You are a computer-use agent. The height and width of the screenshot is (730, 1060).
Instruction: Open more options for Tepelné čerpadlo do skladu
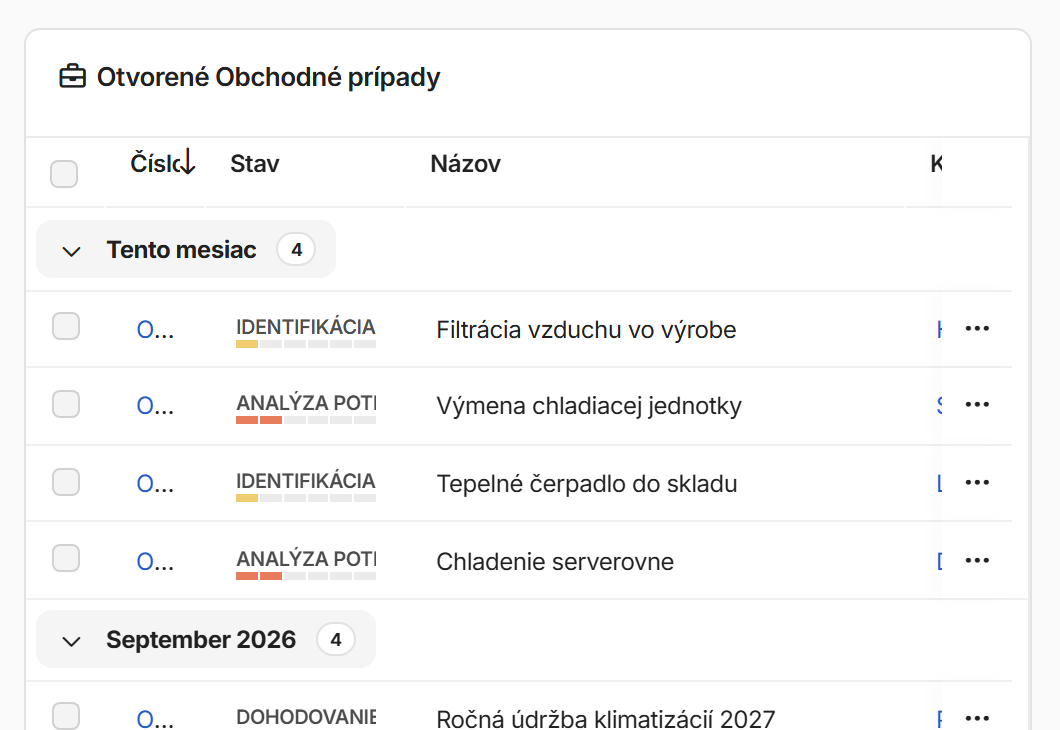[977, 483]
